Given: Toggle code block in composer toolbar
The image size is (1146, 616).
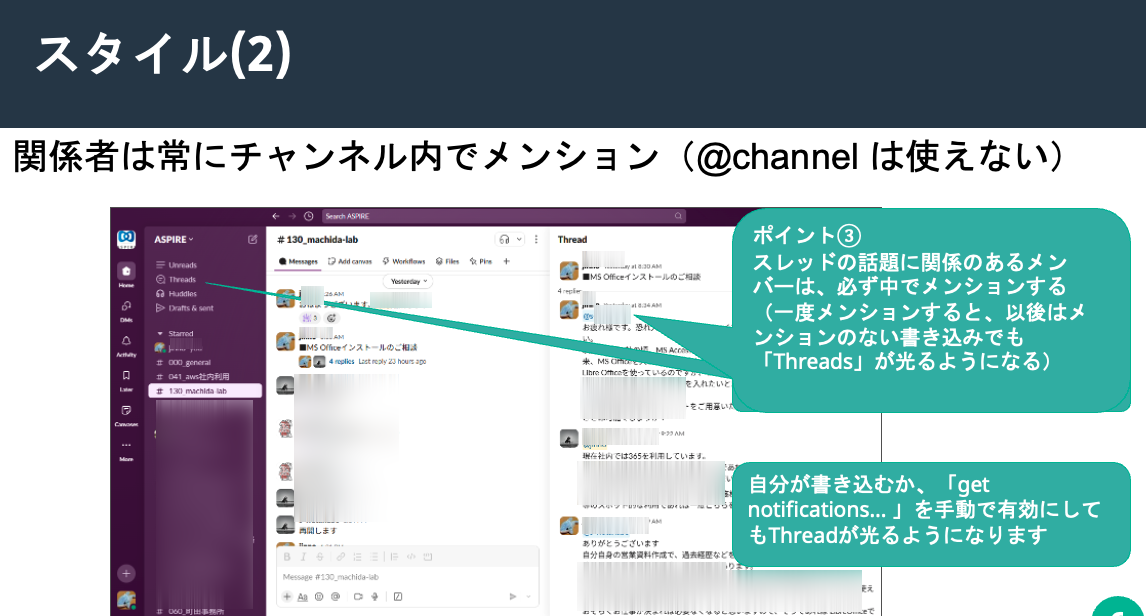Looking at the screenshot, I should [x=428, y=557].
